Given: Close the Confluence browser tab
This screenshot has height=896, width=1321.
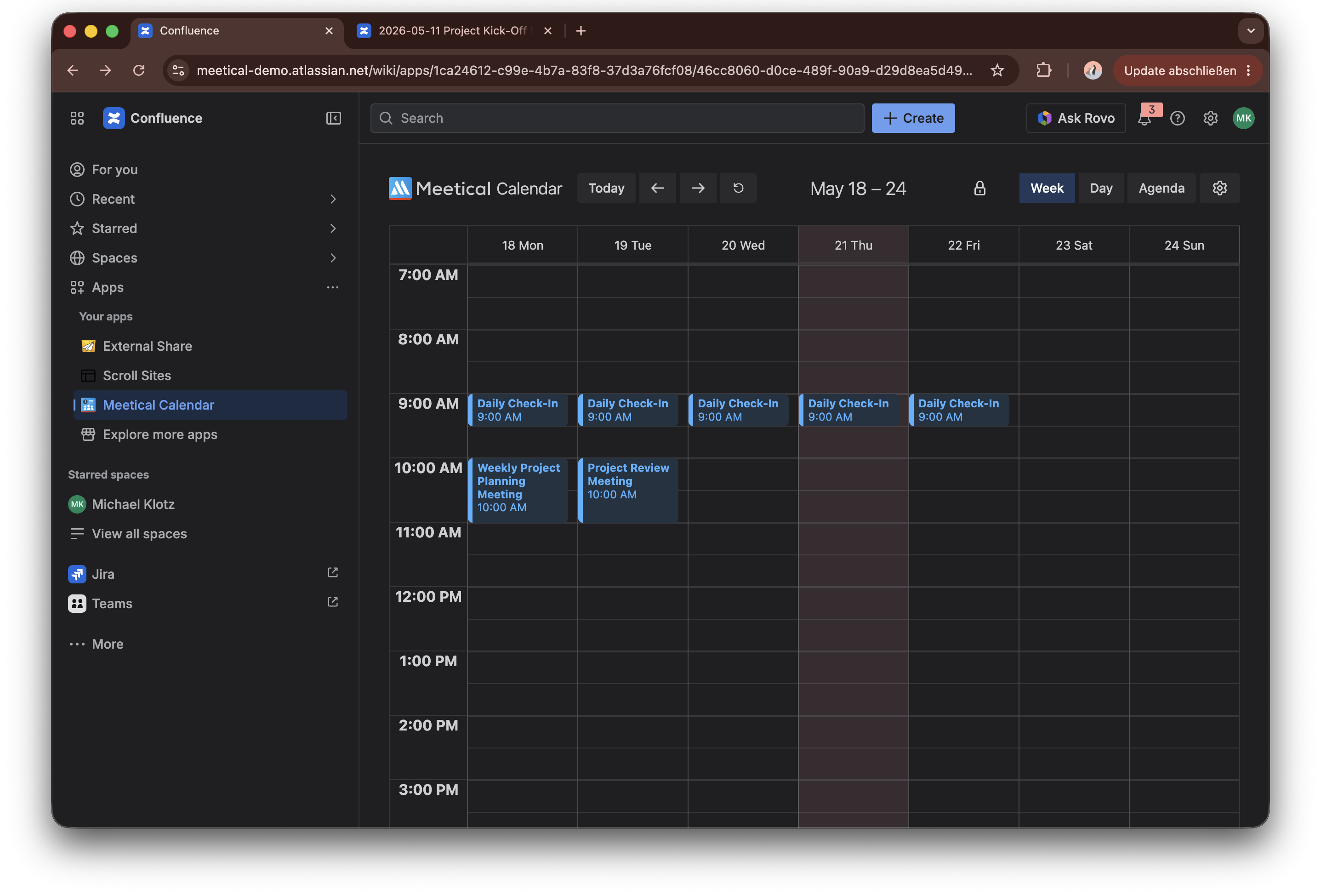Looking at the screenshot, I should pos(329,31).
